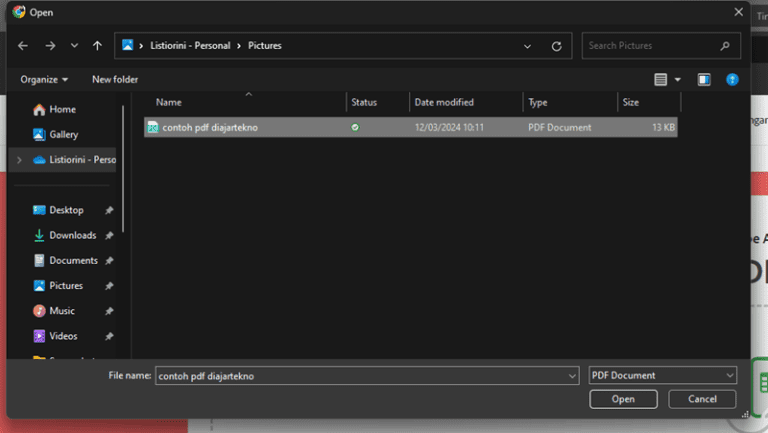Screen dimensions: 768x433
Task: Click the change view layout icon
Action: point(660,79)
